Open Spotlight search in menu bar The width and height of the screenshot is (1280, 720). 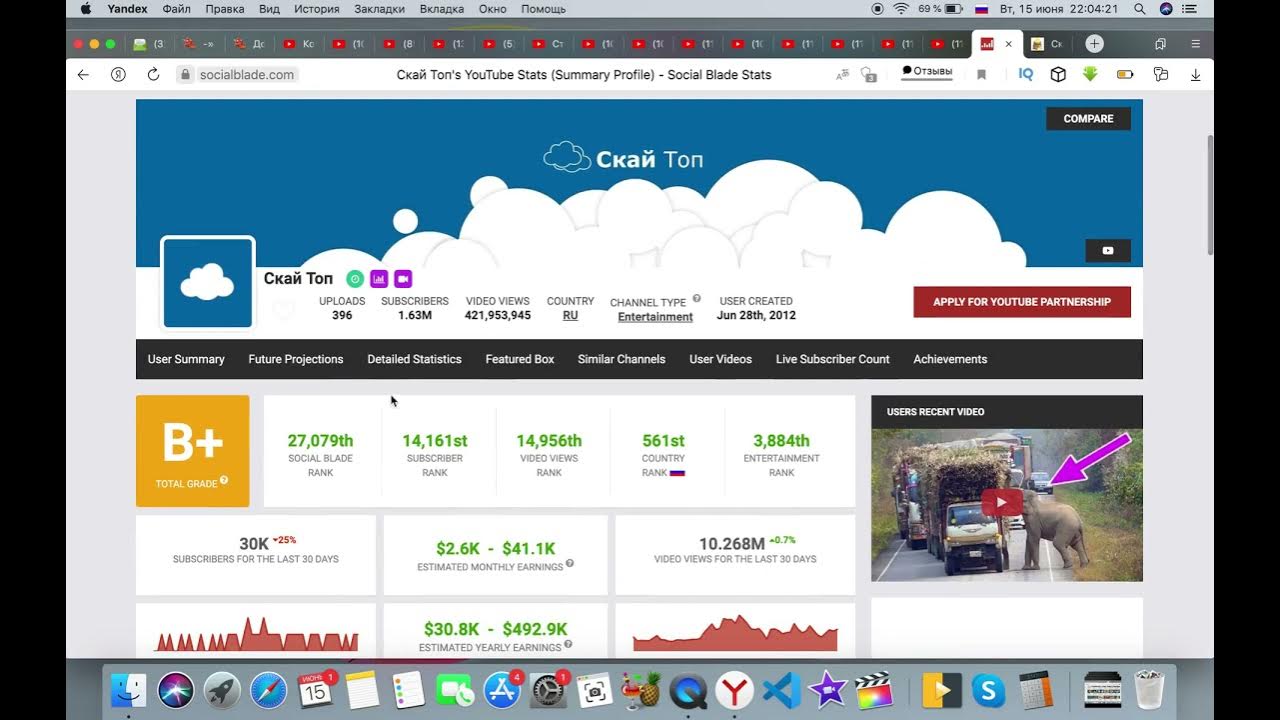click(1140, 9)
